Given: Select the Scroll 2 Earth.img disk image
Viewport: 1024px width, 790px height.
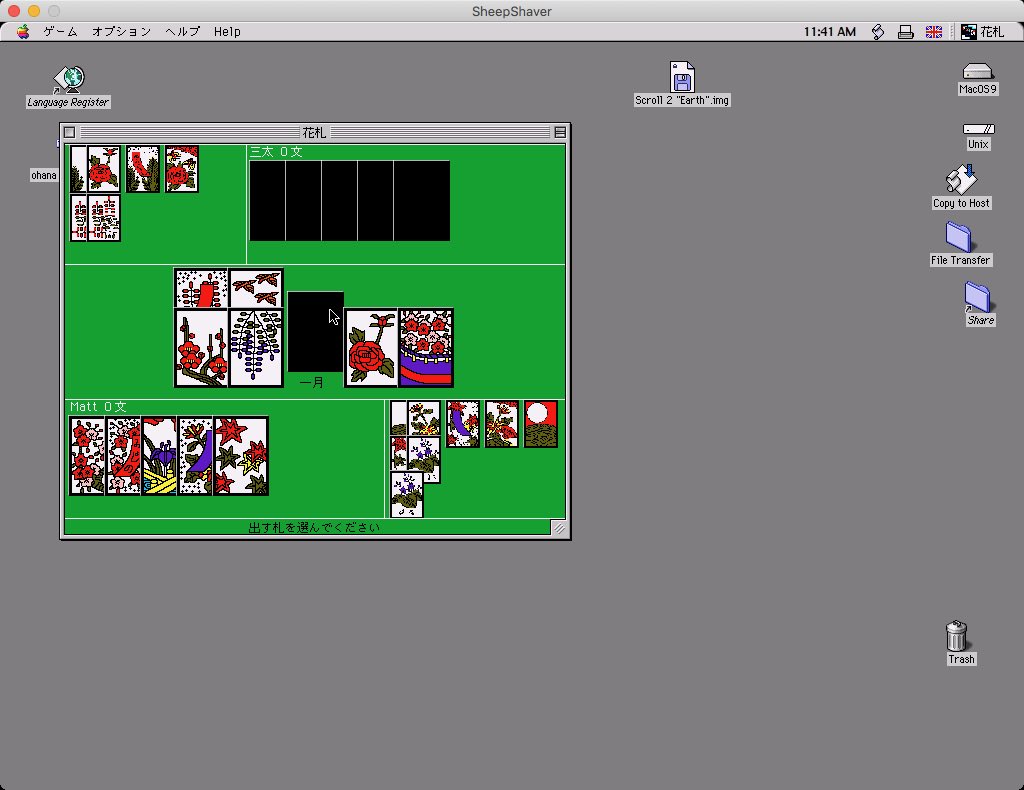Looking at the screenshot, I should pos(682,84).
